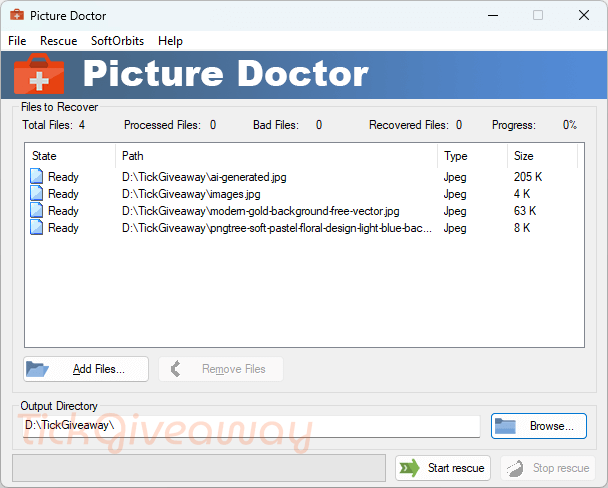
Task: Open the Rescue menu
Action: click(x=59, y=41)
